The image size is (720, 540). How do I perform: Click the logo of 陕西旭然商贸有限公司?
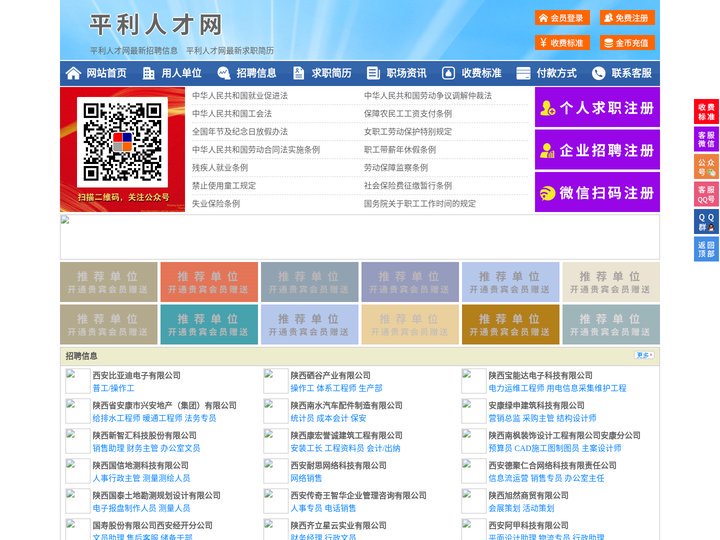473,501
